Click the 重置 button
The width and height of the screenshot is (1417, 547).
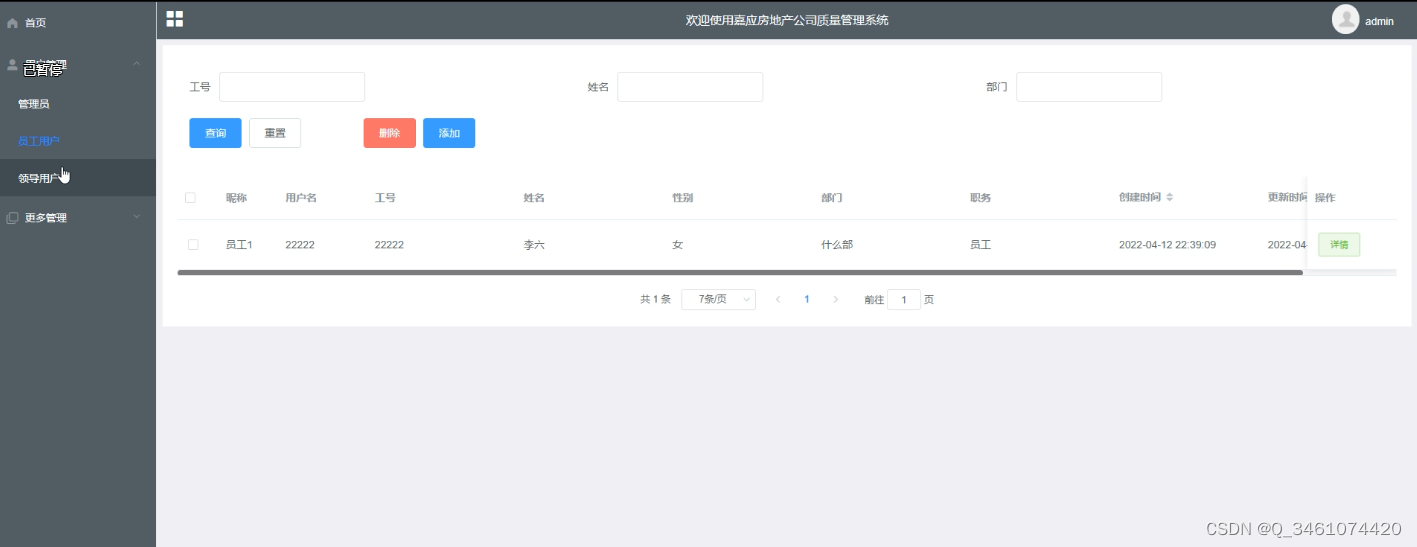[275, 133]
